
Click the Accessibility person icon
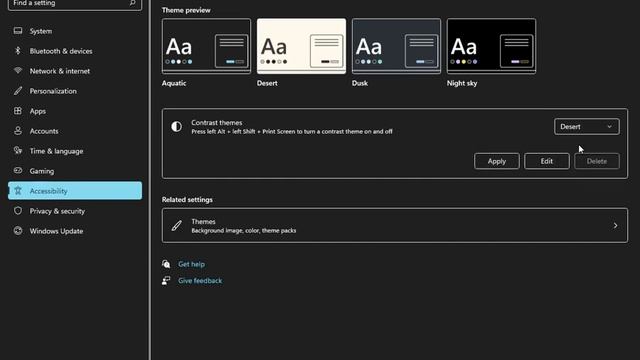coord(18,191)
